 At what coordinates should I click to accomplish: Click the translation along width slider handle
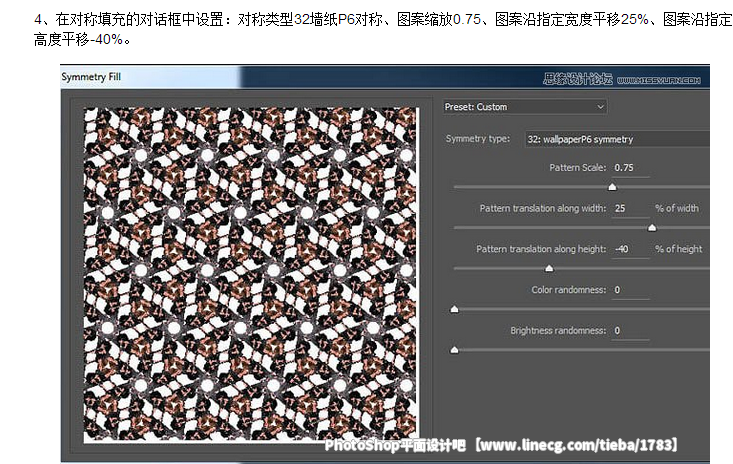(652, 228)
